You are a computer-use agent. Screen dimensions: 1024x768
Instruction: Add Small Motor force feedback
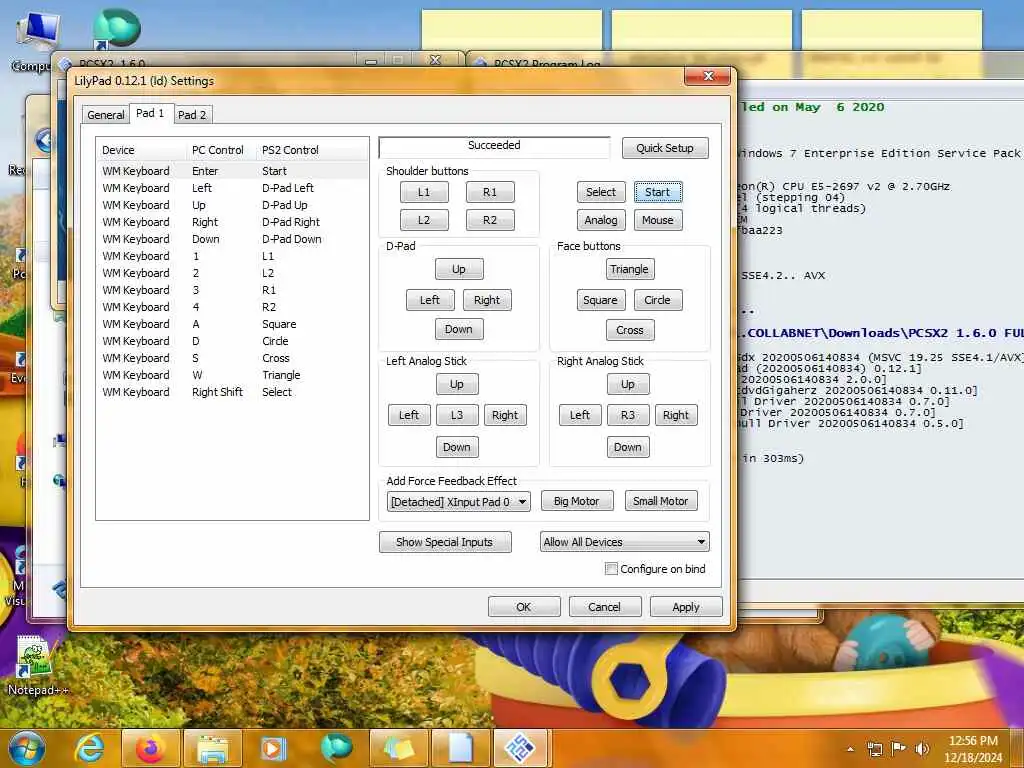click(x=661, y=501)
